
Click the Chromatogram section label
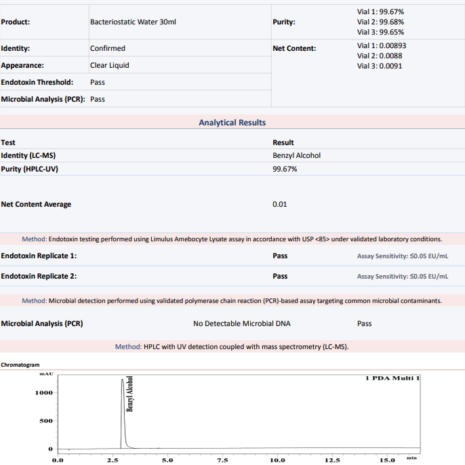pos(20,365)
